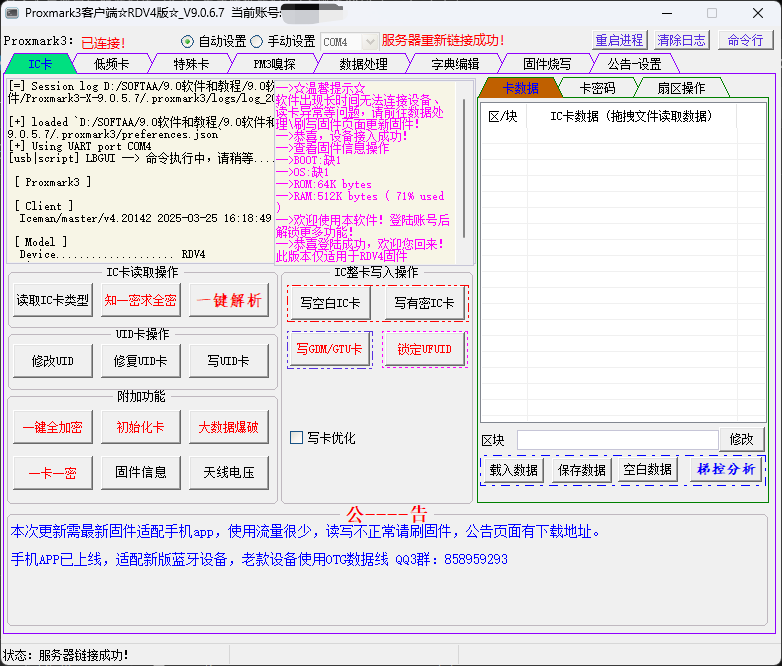
Task: Switch to the 低频卡 tab
Action: [112, 64]
